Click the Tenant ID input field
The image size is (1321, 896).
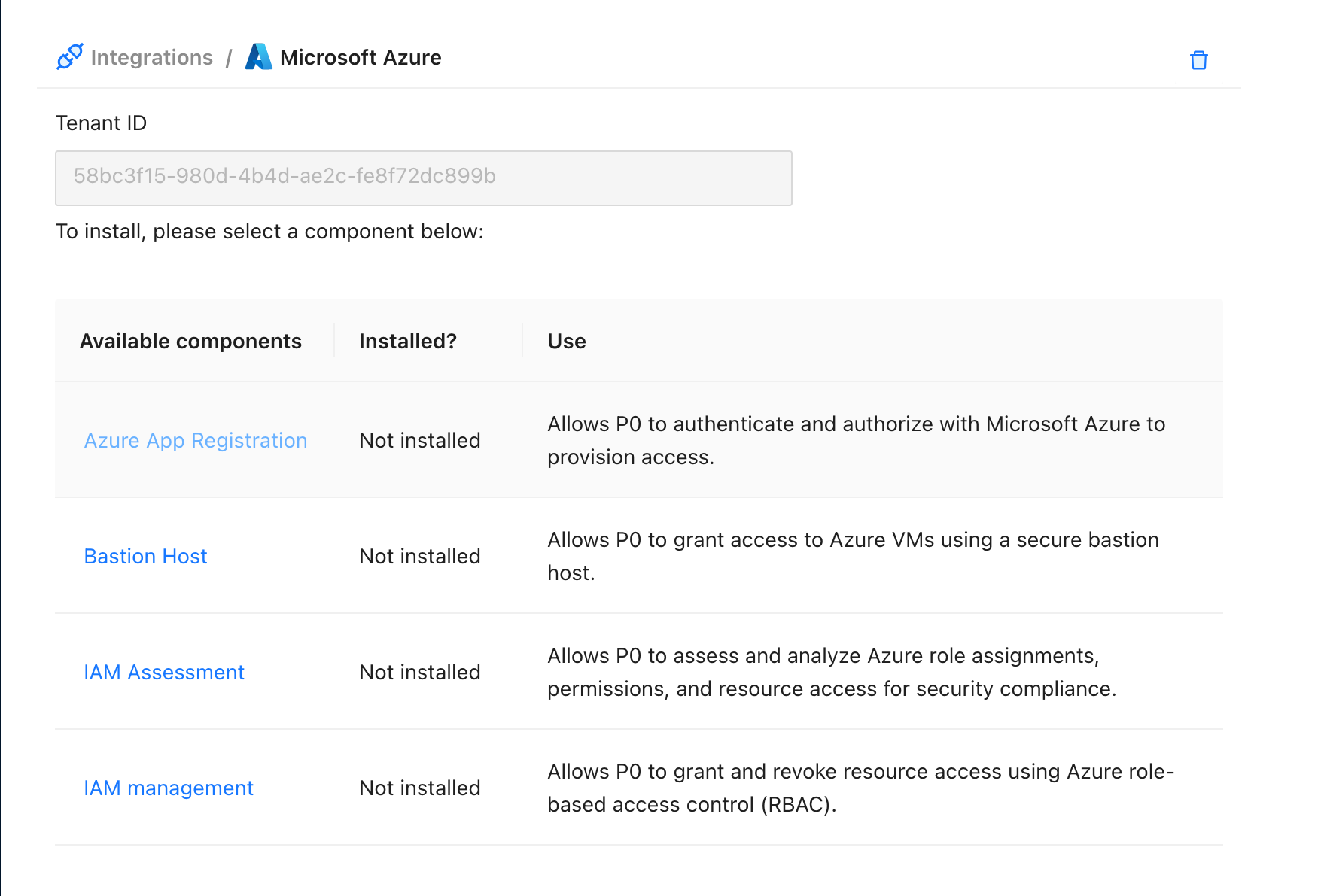coord(423,178)
